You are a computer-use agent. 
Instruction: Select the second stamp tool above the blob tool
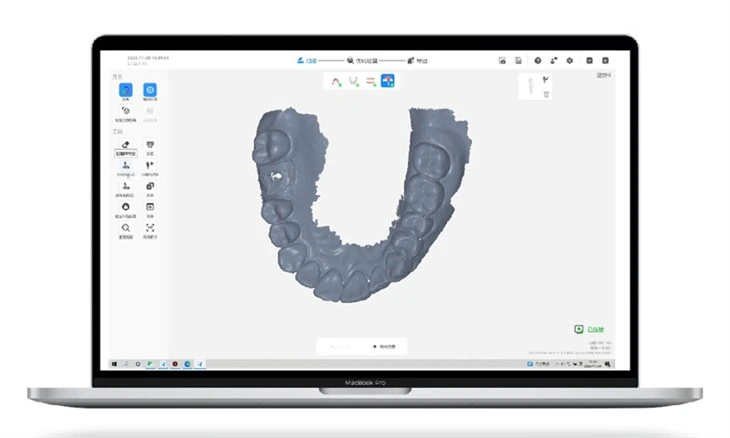[126, 186]
